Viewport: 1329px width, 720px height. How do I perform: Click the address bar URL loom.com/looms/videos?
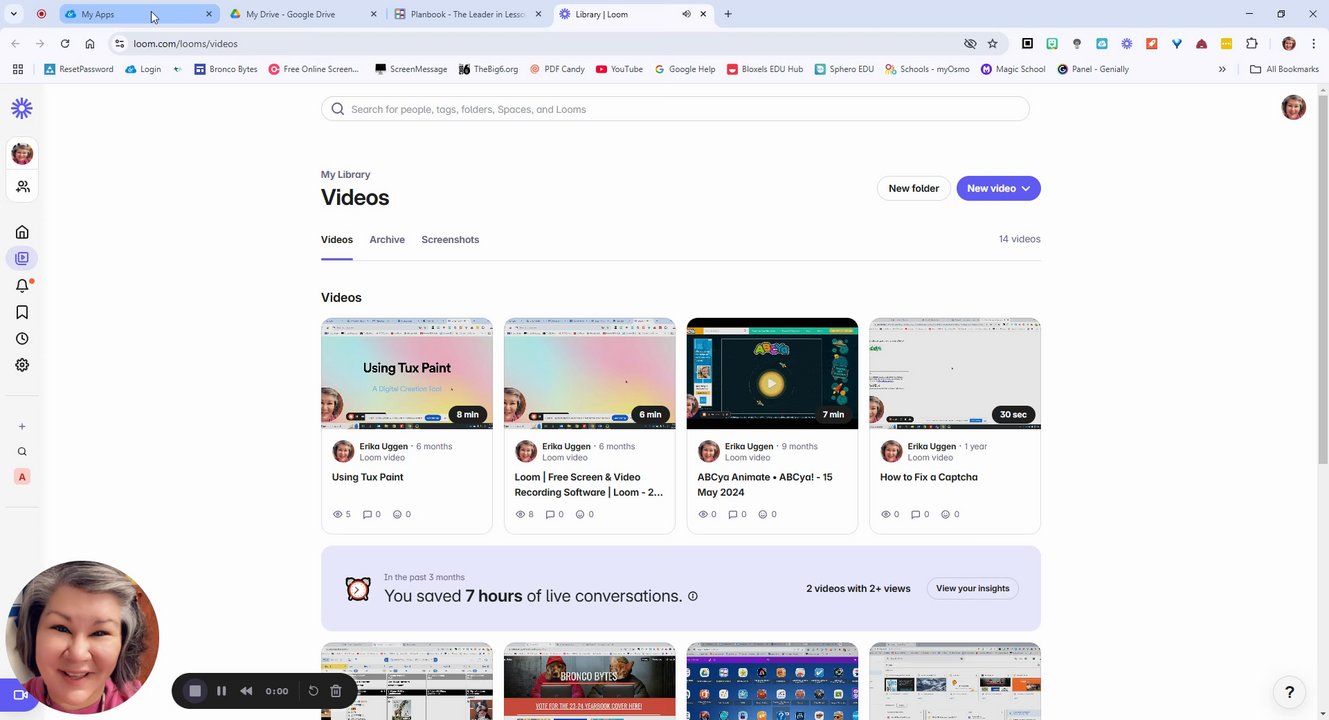185,44
